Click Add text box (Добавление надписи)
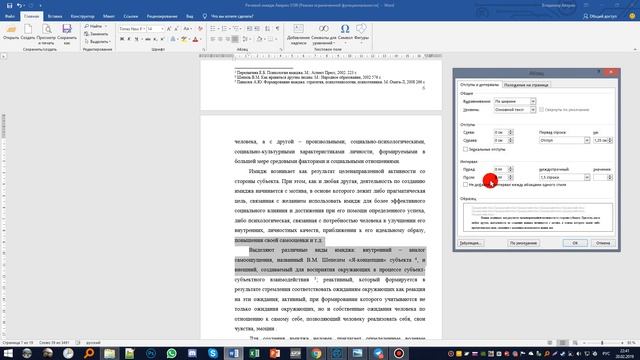The height and width of the screenshot is (360, 640). click(x=298, y=34)
